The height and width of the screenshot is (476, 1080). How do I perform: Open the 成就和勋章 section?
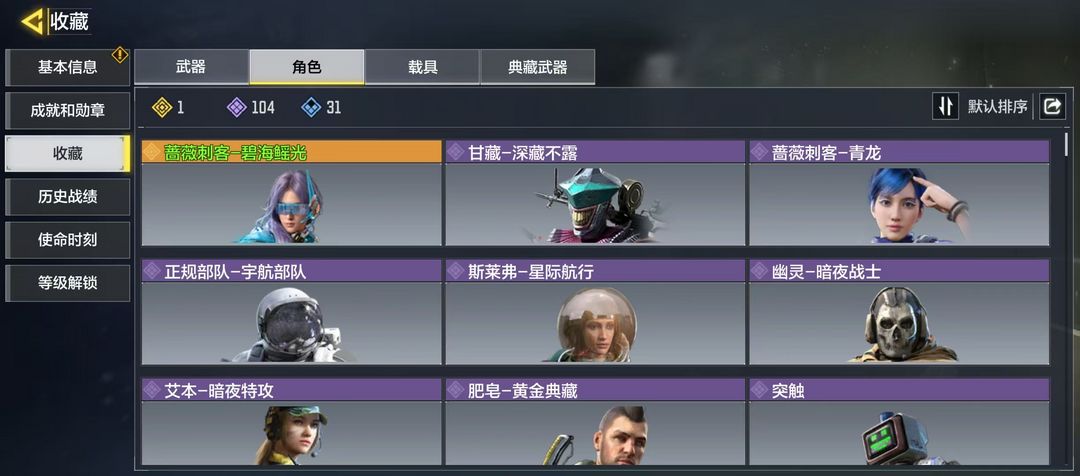coord(68,111)
